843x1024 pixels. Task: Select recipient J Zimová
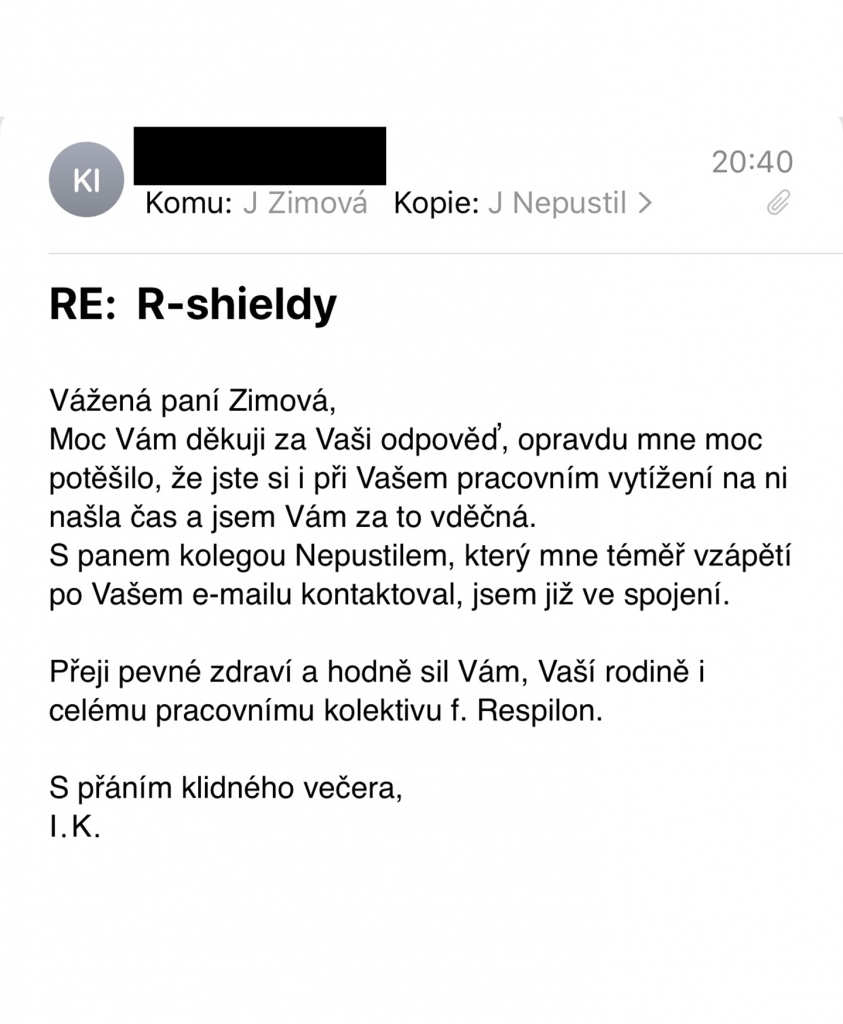[305, 203]
